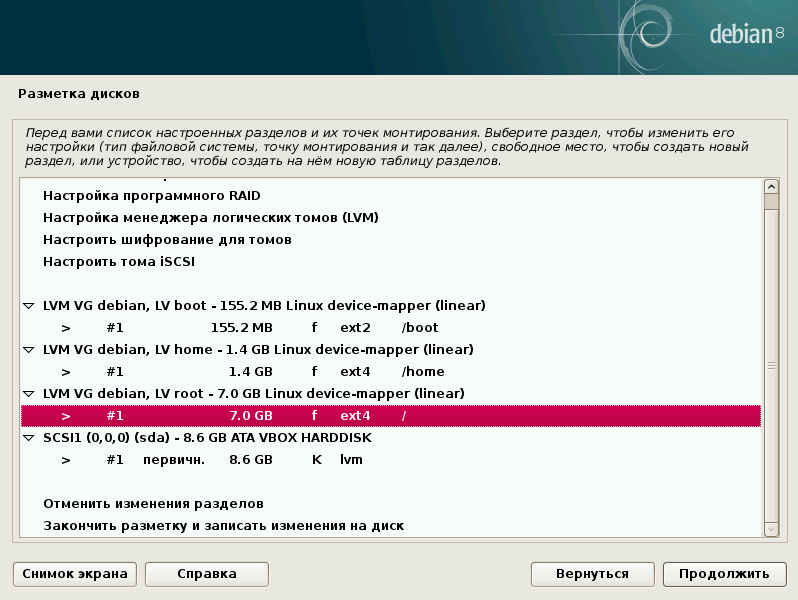
Task: Collapse the SCSI1 sda disk triangle
Action: tap(28, 437)
